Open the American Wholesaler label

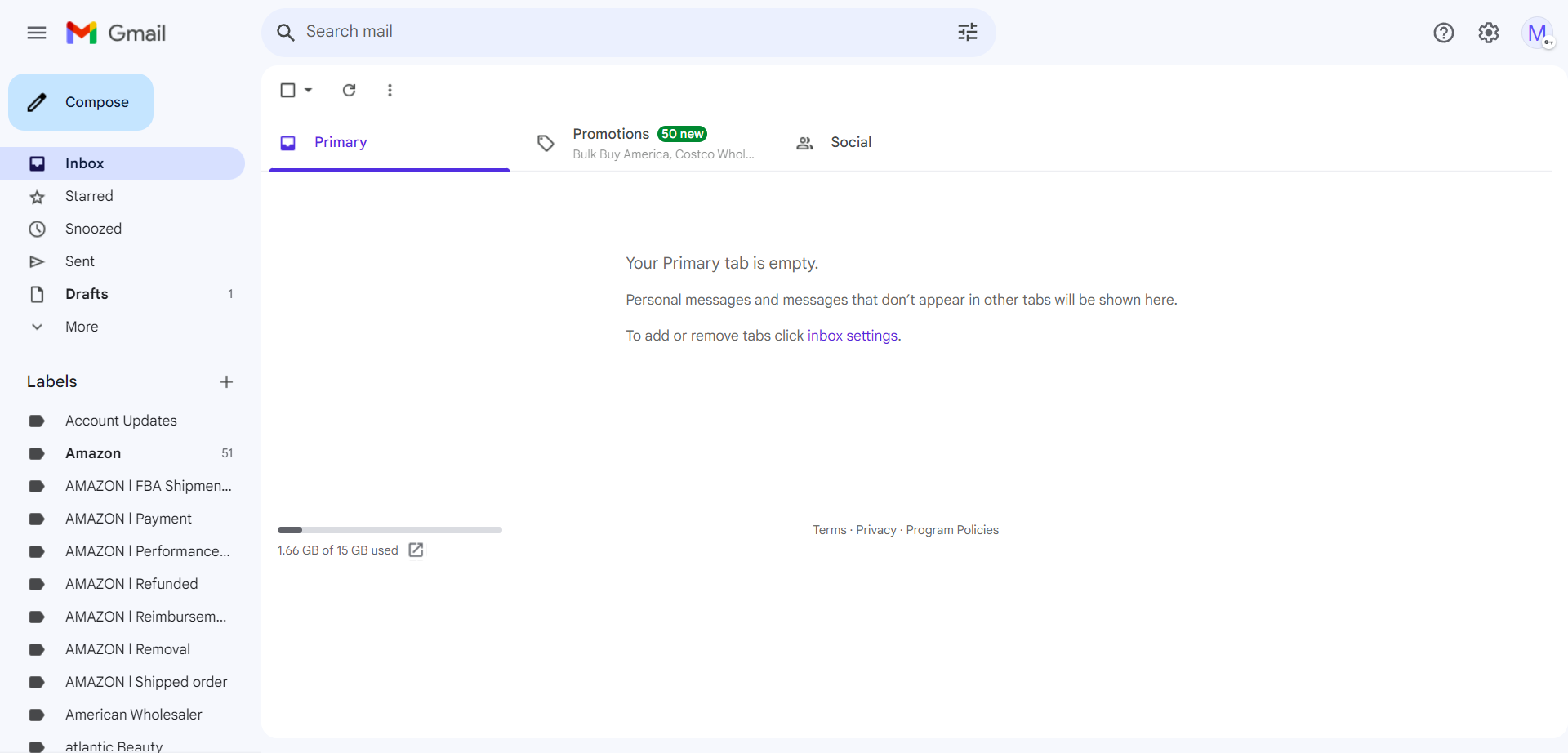pos(122,715)
